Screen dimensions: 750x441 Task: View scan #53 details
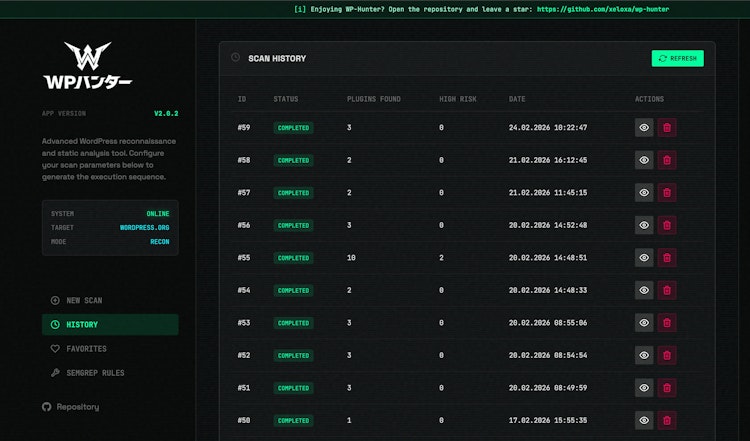(x=644, y=323)
